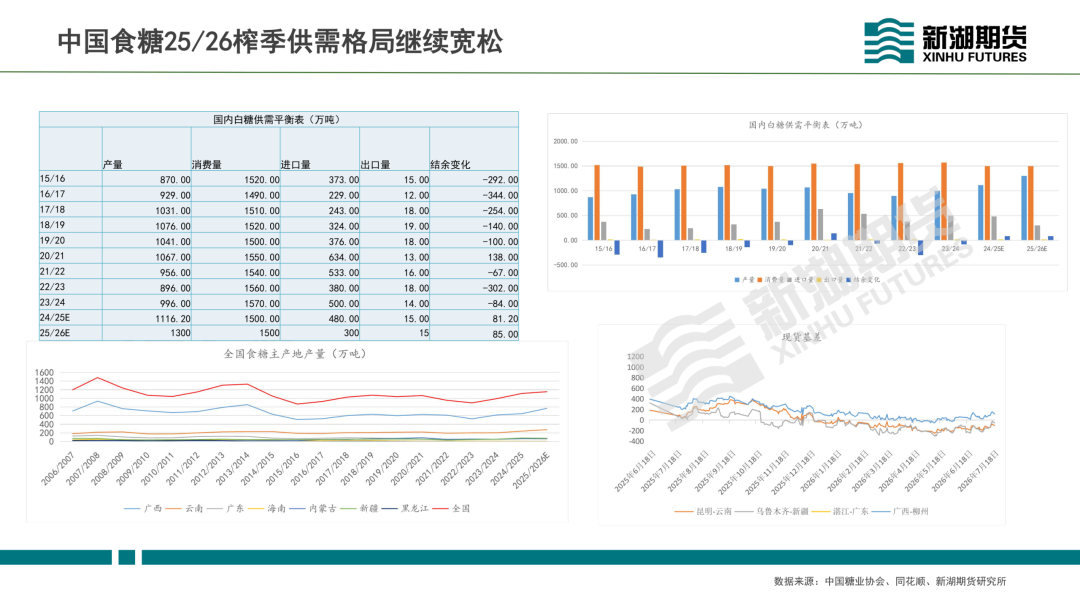Select the 消费量 column header
The height and width of the screenshot is (608, 1080).
(x=207, y=165)
